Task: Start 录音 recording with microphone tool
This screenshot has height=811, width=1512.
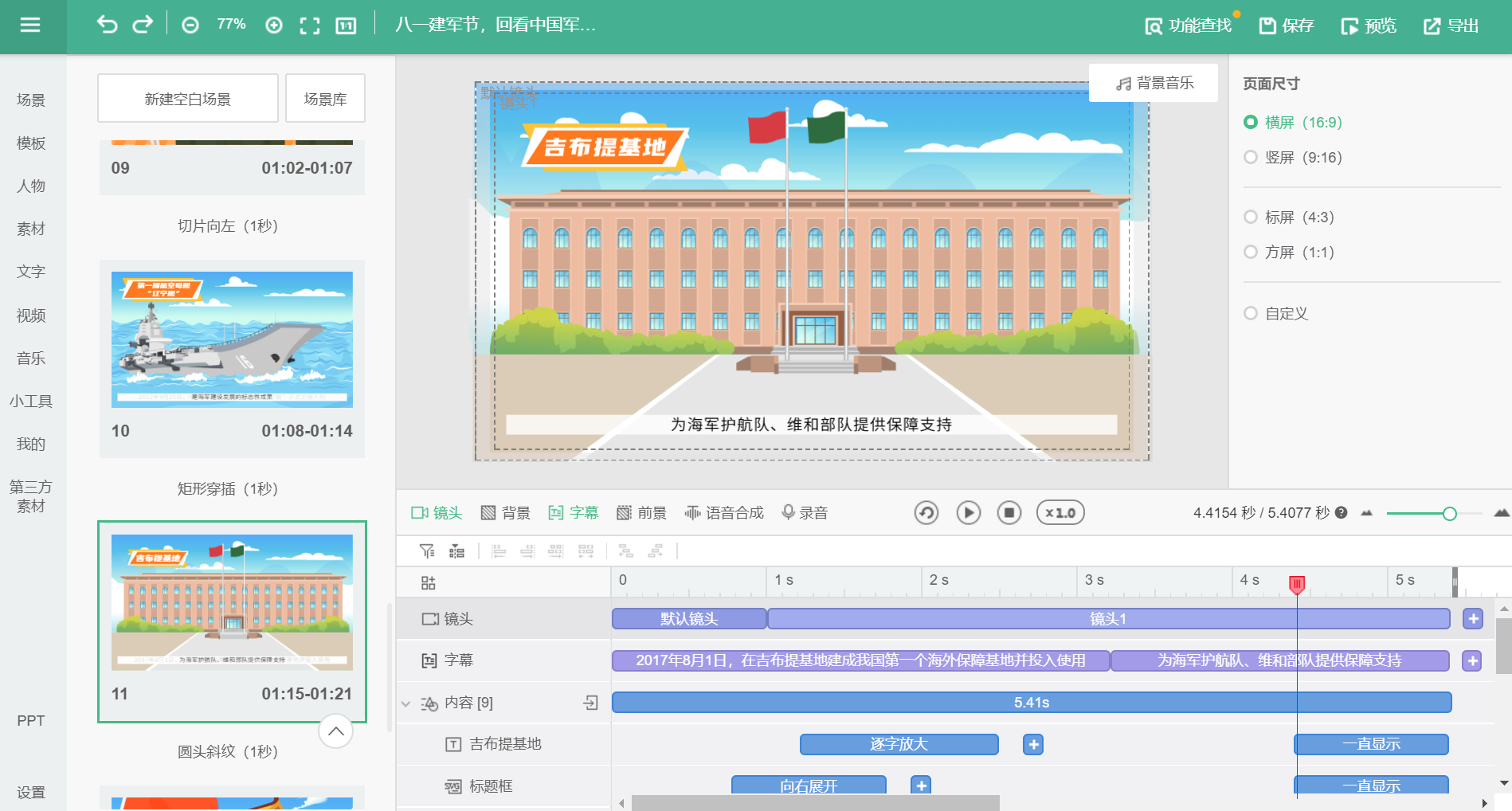Action: pos(805,512)
